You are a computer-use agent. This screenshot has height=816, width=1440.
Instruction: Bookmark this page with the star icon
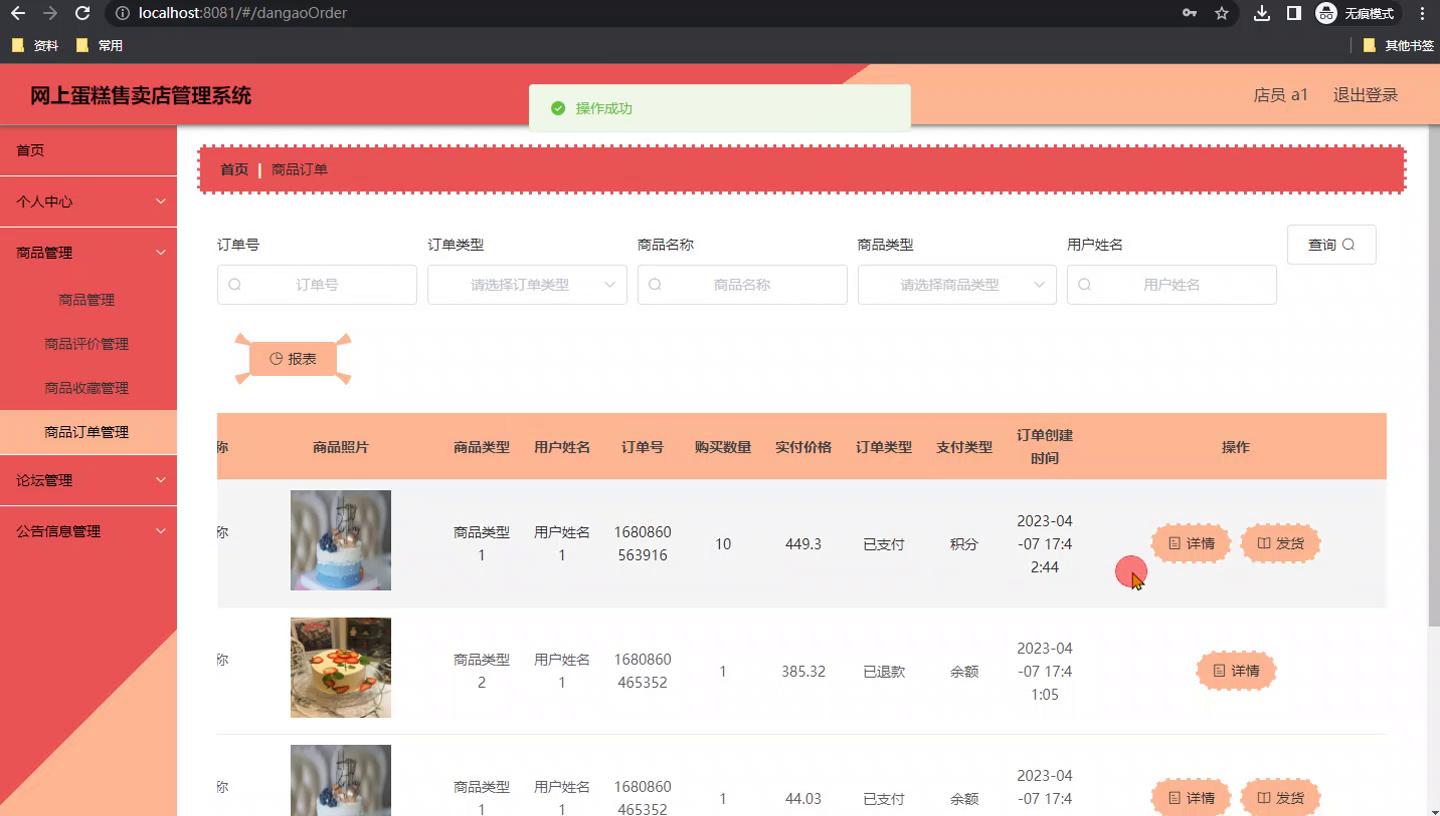(1222, 14)
